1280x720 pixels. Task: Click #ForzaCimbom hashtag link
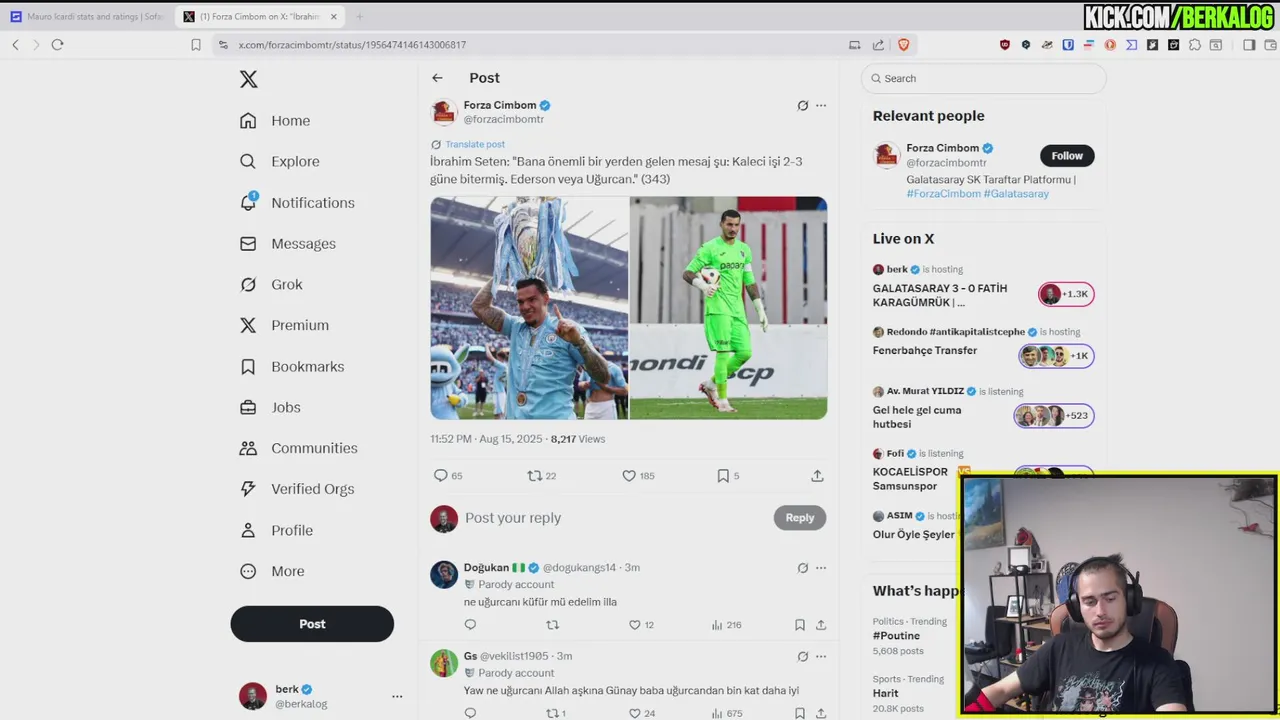(944, 194)
